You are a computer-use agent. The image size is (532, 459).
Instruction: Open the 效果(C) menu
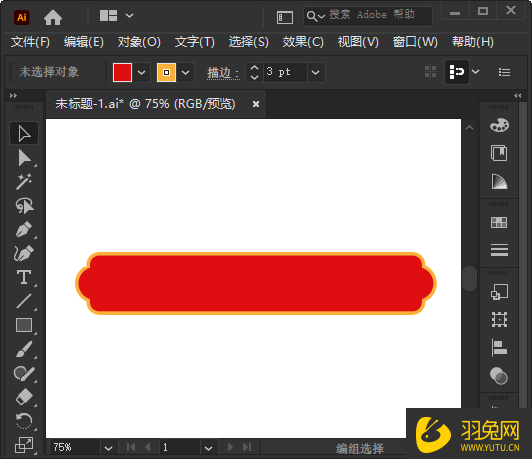(303, 42)
